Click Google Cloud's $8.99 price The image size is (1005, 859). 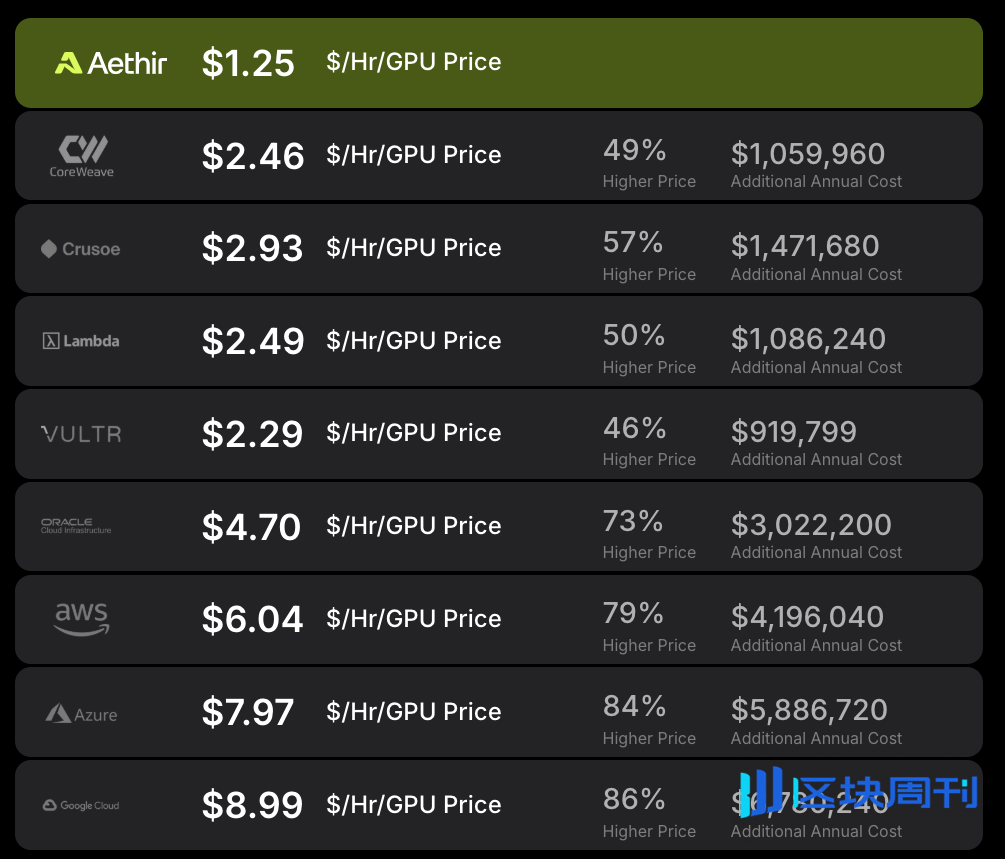(x=252, y=805)
